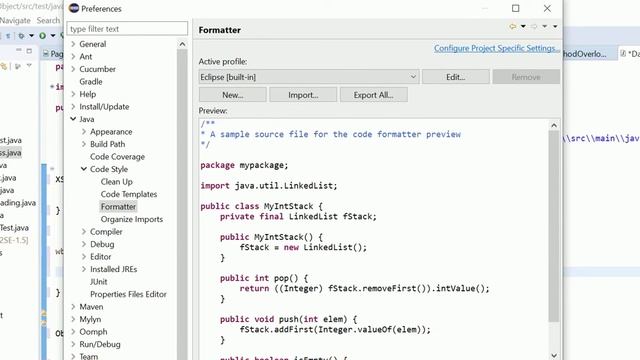This screenshot has height=360, width=640.
Task: Select the Formatter tree item
Action: click(118, 207)
